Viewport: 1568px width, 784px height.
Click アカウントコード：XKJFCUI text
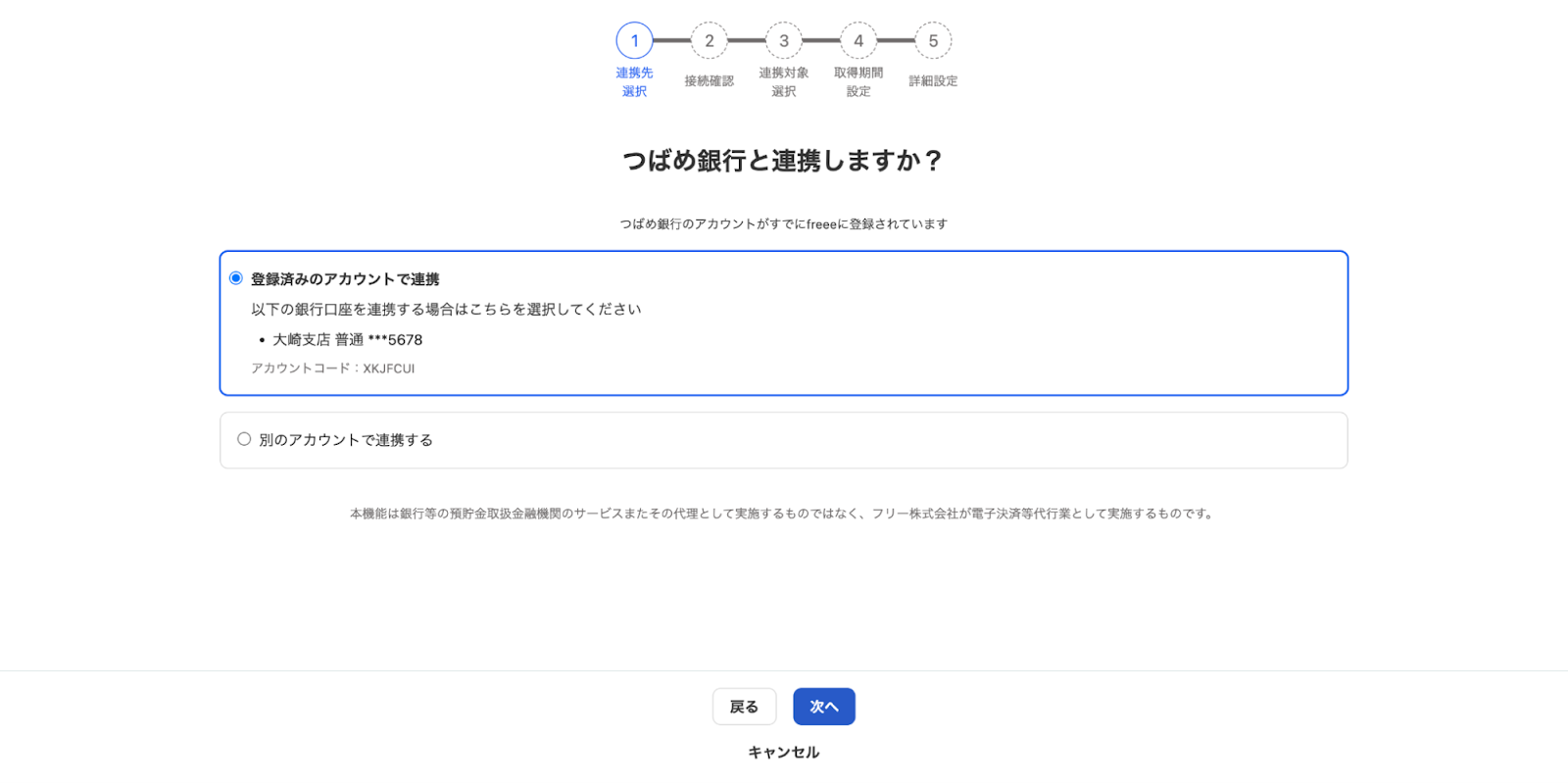coord(333,368)
